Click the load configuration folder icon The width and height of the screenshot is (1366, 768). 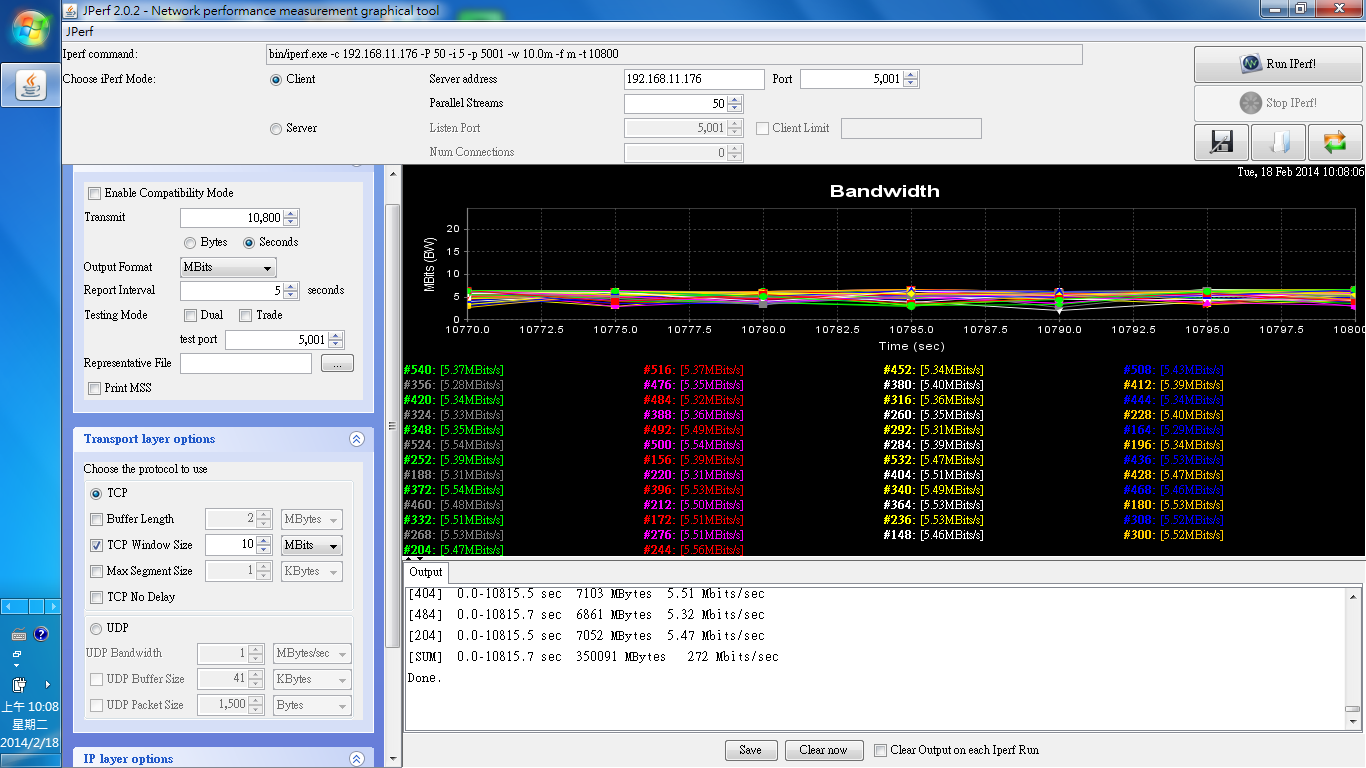(x=1278, y=142)
